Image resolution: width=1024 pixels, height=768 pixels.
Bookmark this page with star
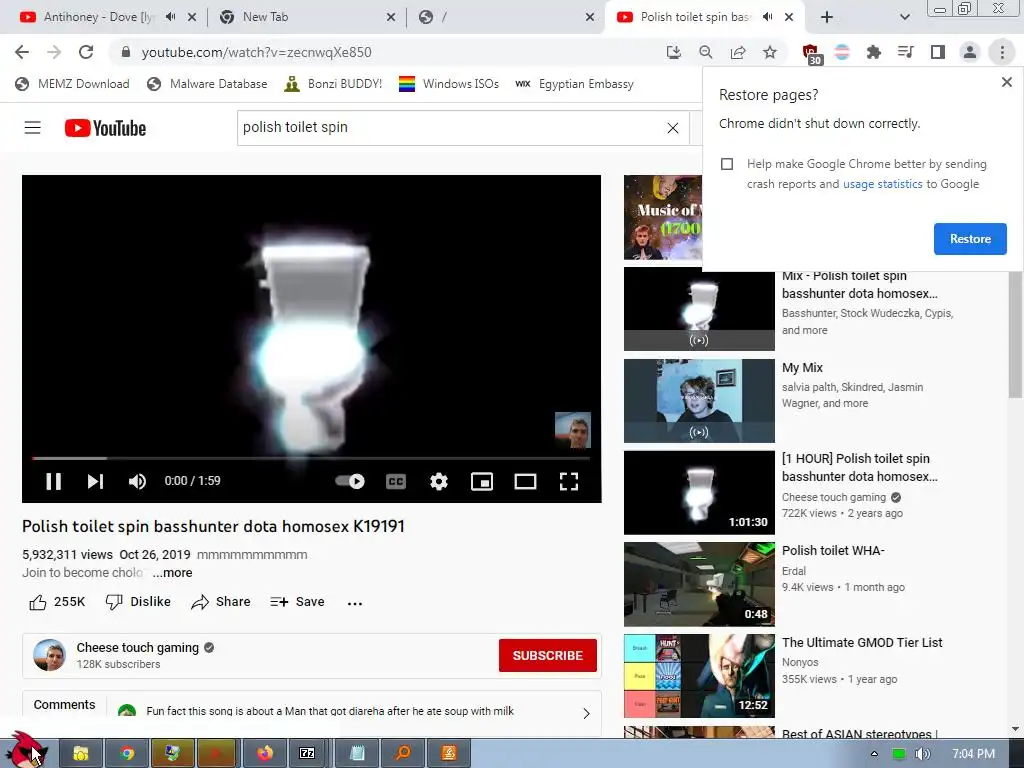pyautogui.click(x=770, y=52)
